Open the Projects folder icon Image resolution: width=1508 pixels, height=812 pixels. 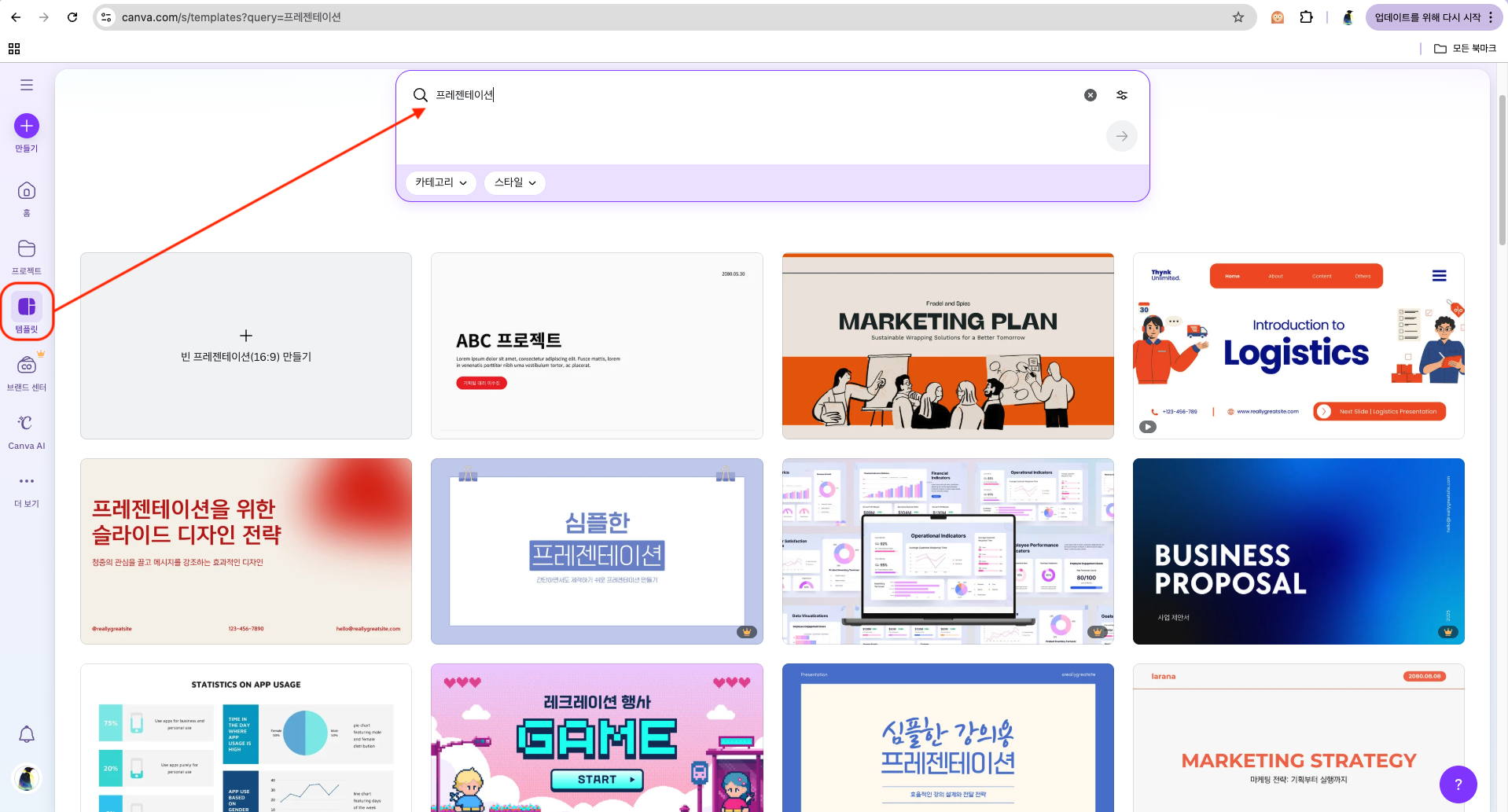point(27,249)
